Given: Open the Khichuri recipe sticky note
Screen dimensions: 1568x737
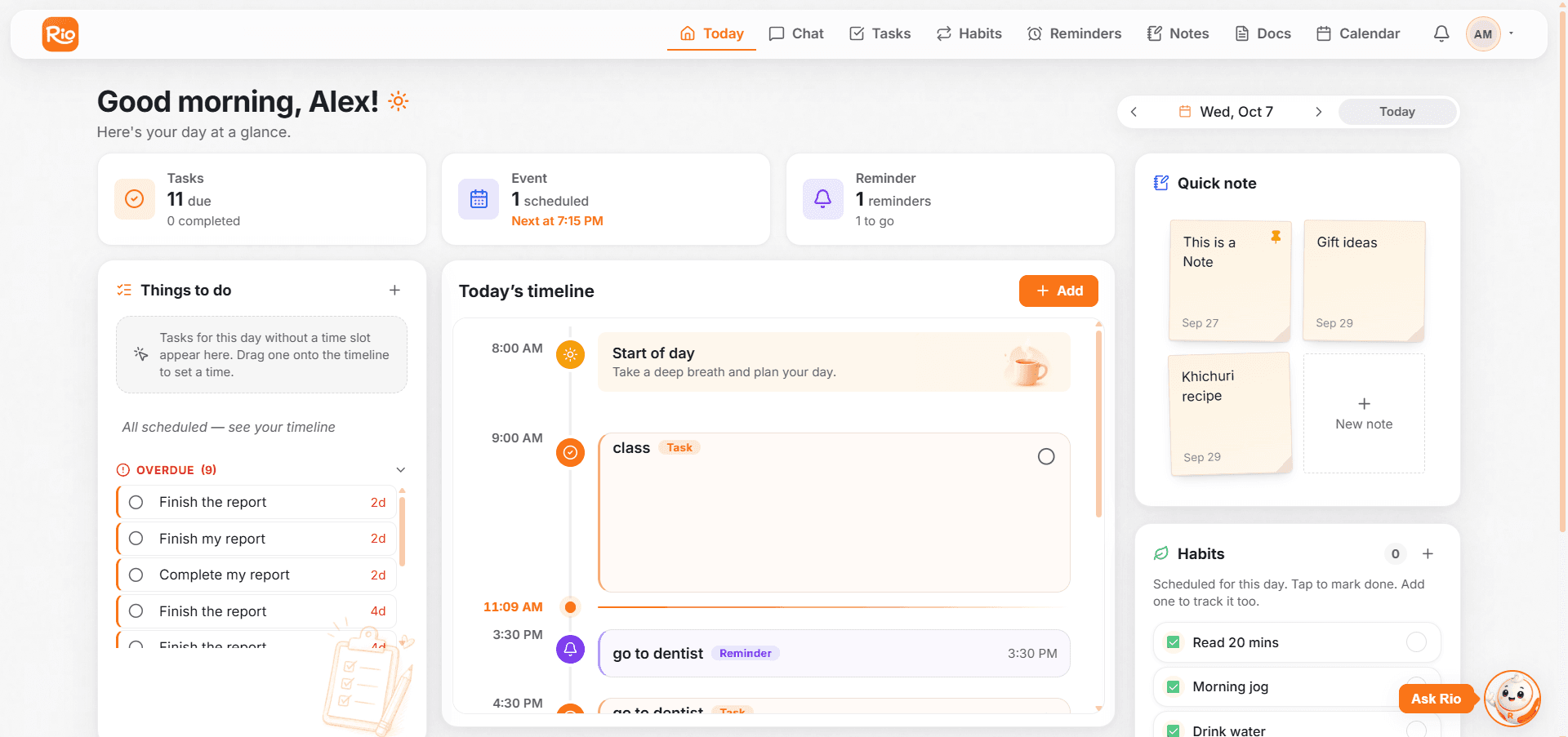Looking at the screenshot, I should 1231,414.
